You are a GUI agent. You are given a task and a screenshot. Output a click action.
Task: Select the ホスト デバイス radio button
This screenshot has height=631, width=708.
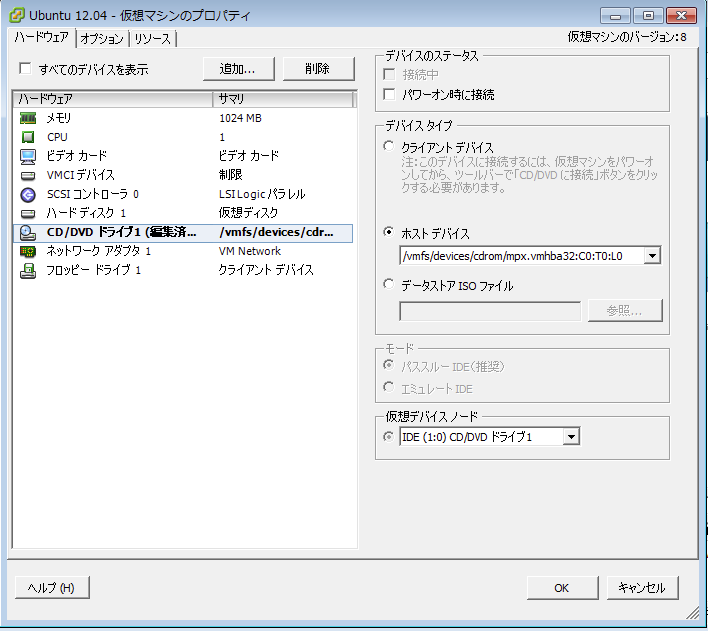tap(388, 232)
